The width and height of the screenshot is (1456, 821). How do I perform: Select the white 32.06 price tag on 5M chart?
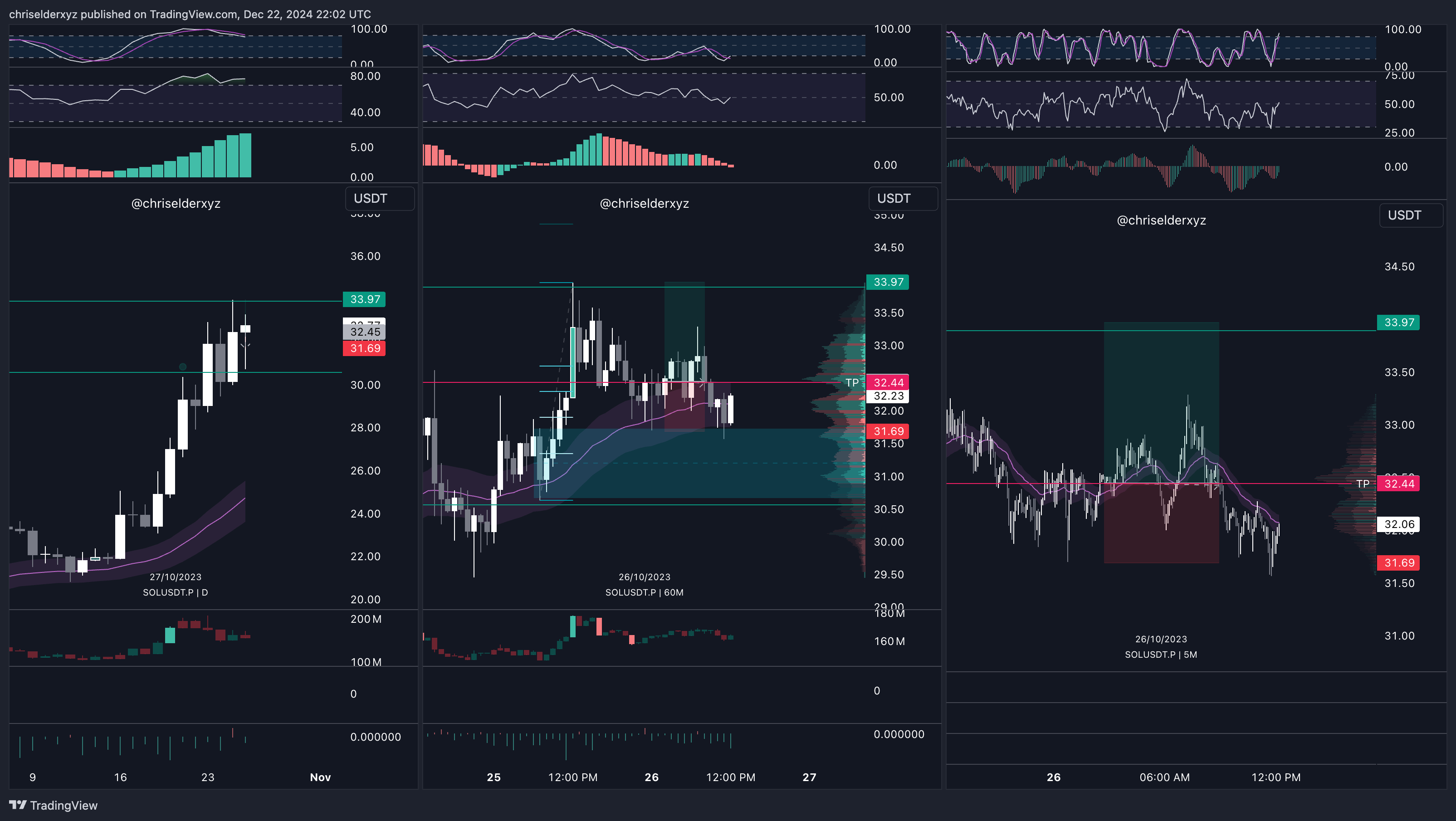1399,524
